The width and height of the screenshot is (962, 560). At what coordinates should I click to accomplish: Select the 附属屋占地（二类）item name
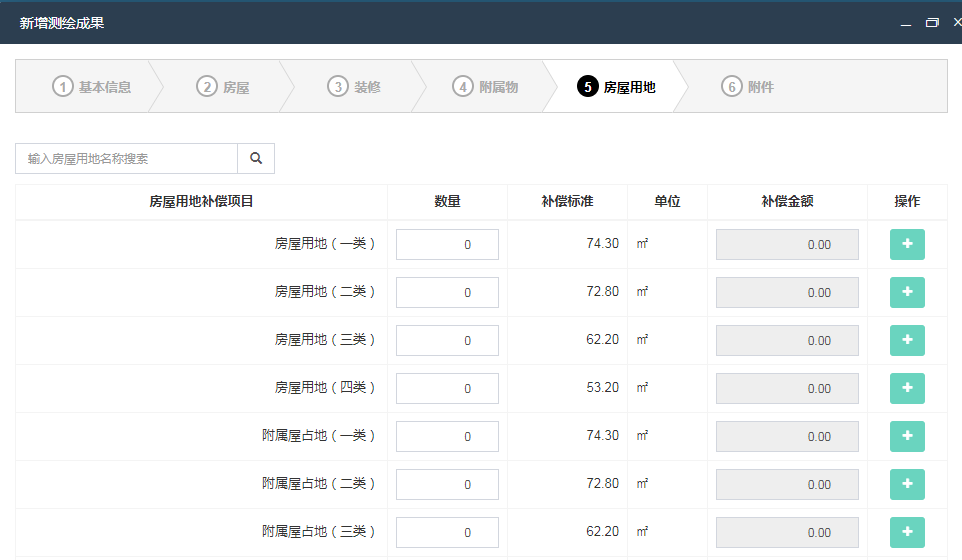[x=319, y=483]
